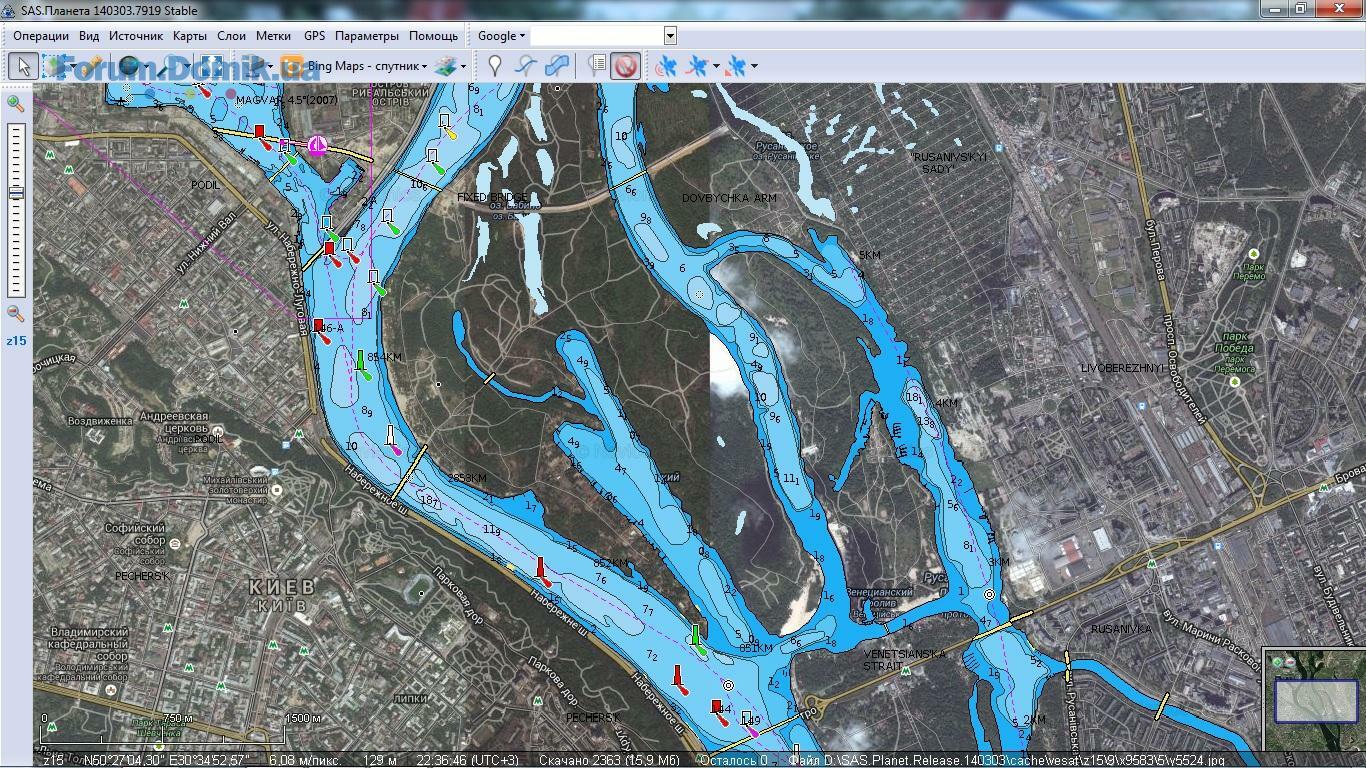Click the 750 м scale bar label
Screen dimensions: 1366x768
pos(178,719)
